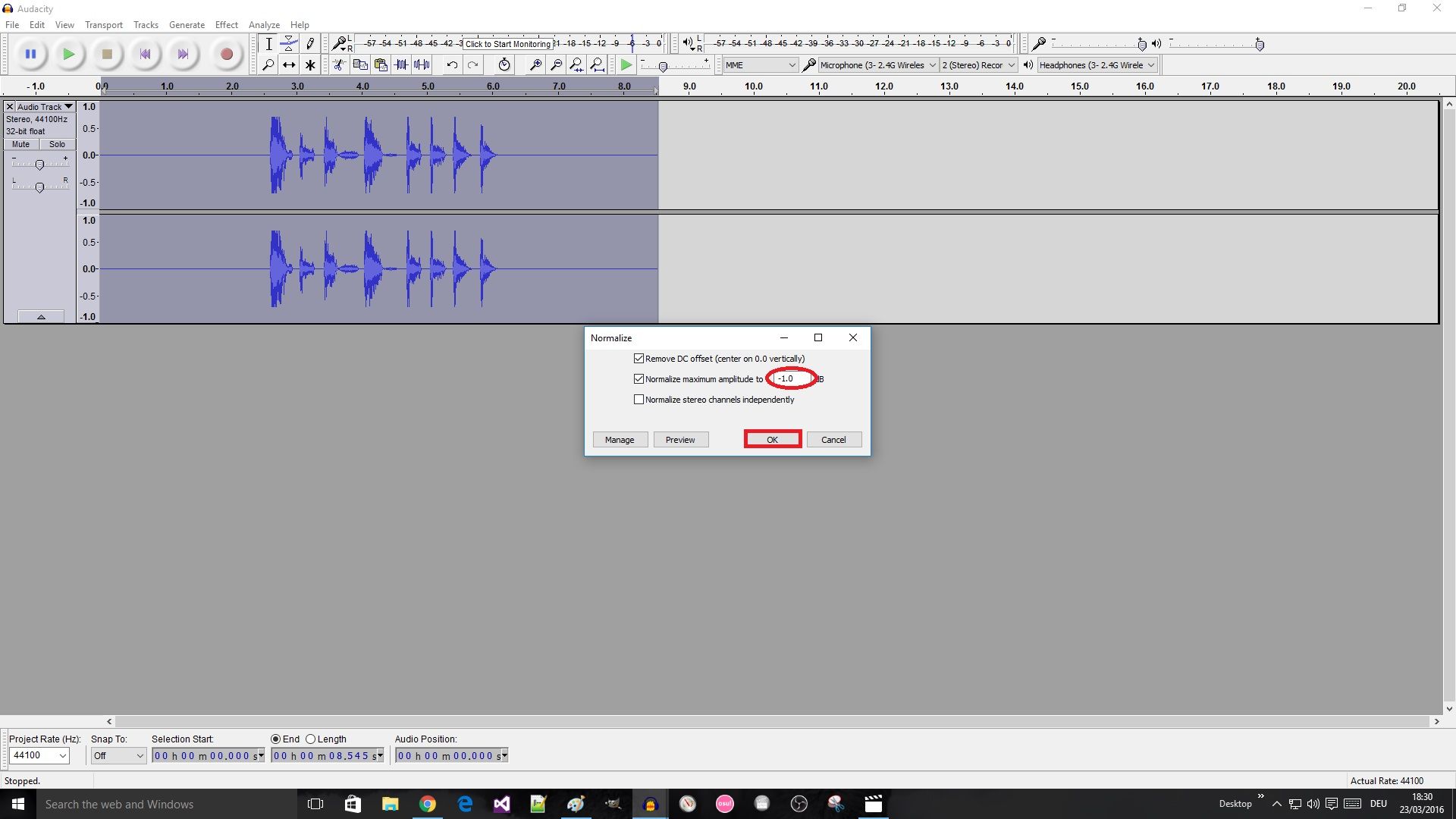Adjust the track gain slider

click(x=39, y=164)
